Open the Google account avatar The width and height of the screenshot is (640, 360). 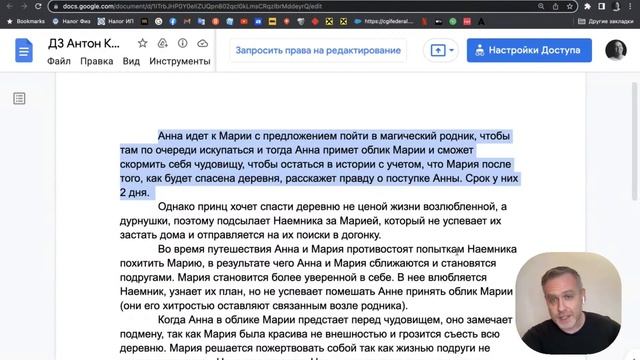coord(616,50)
